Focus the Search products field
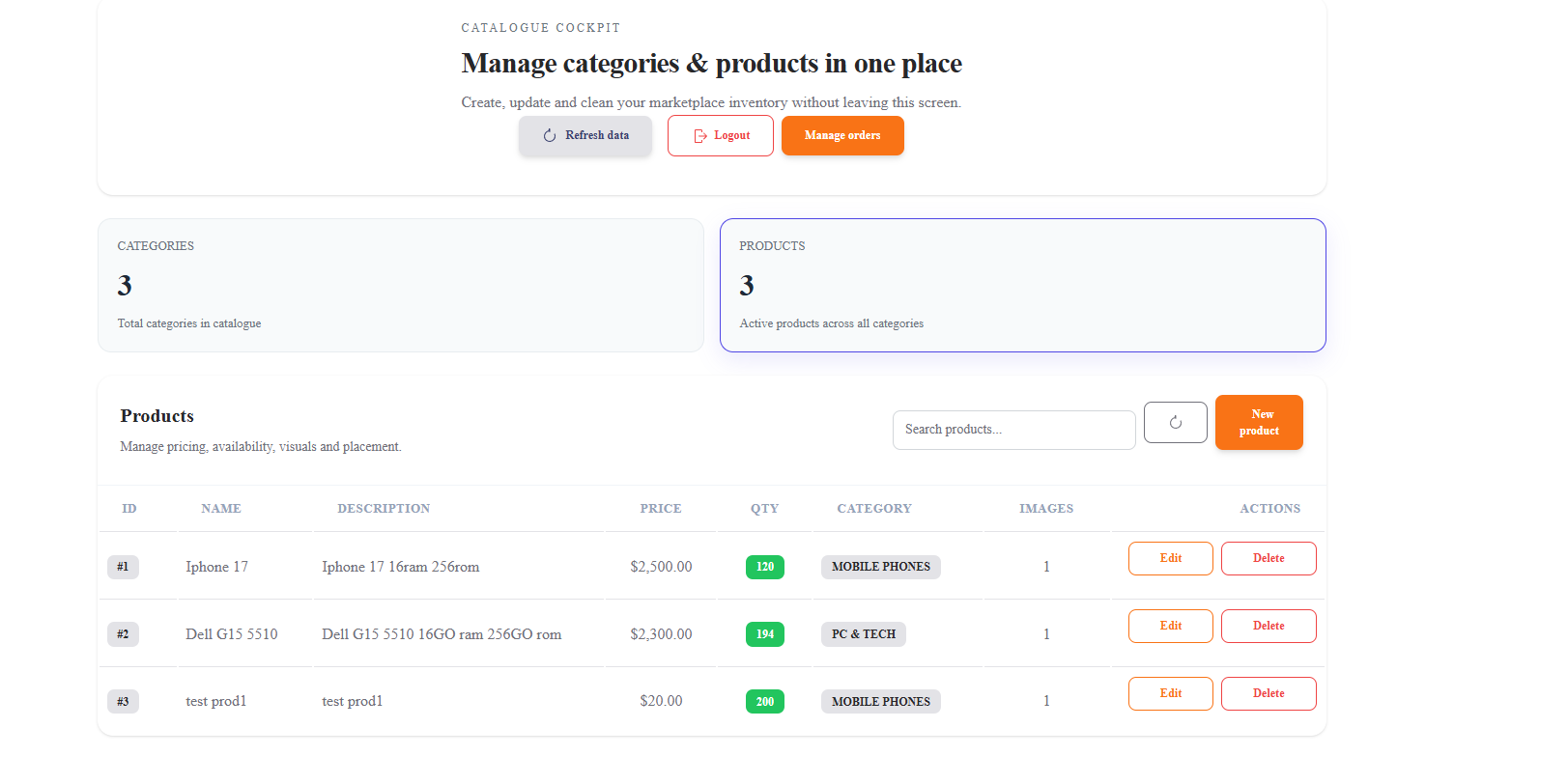Screen dimensions: 1568x784 pos(1014,430)
